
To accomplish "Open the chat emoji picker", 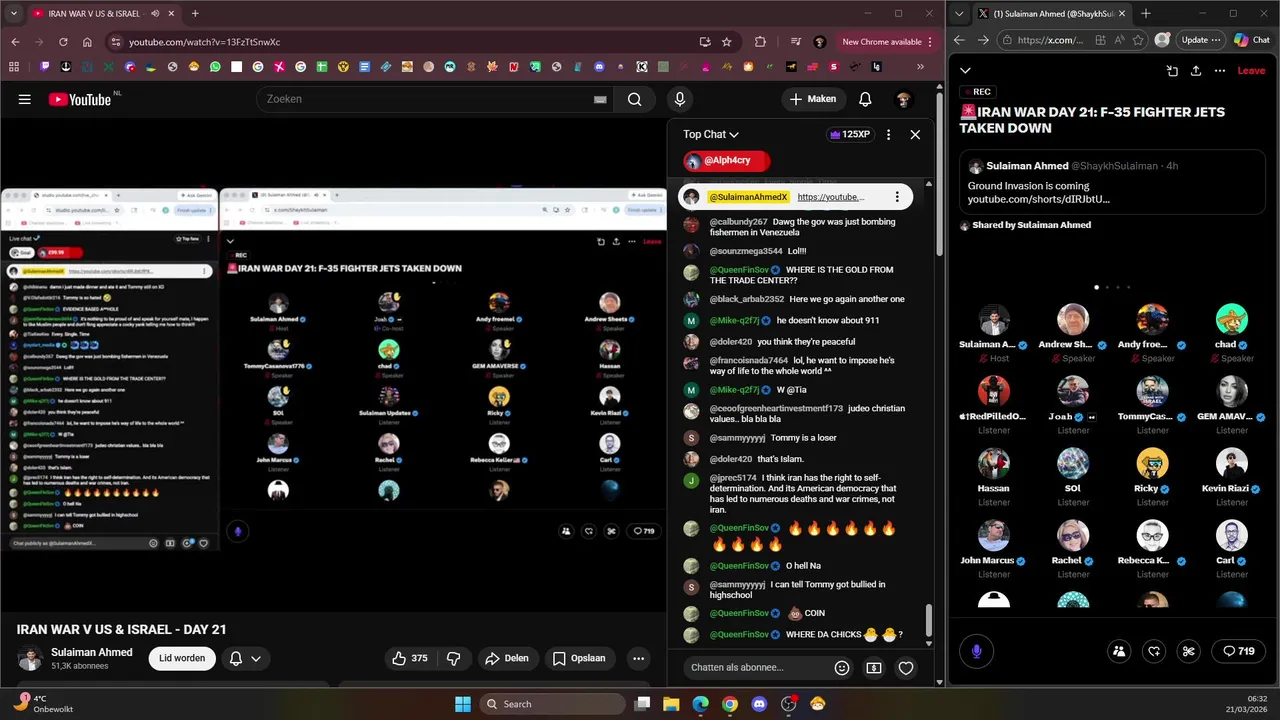I will (842, 667).
